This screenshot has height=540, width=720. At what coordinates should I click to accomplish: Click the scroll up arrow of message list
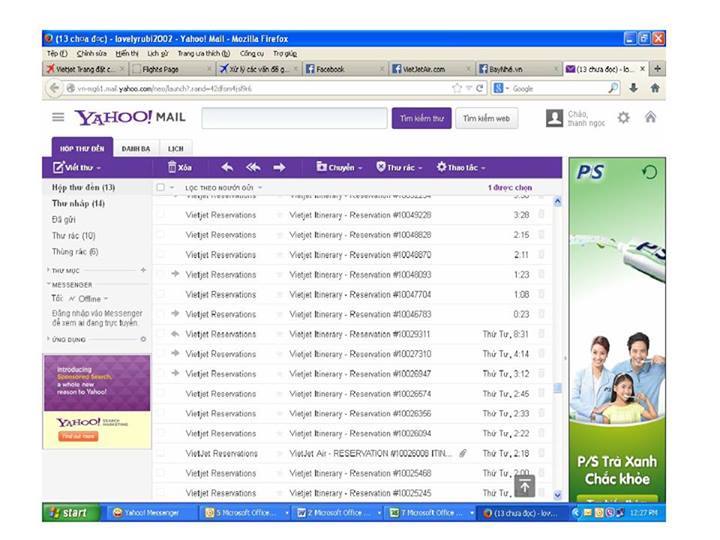(557, 201)
